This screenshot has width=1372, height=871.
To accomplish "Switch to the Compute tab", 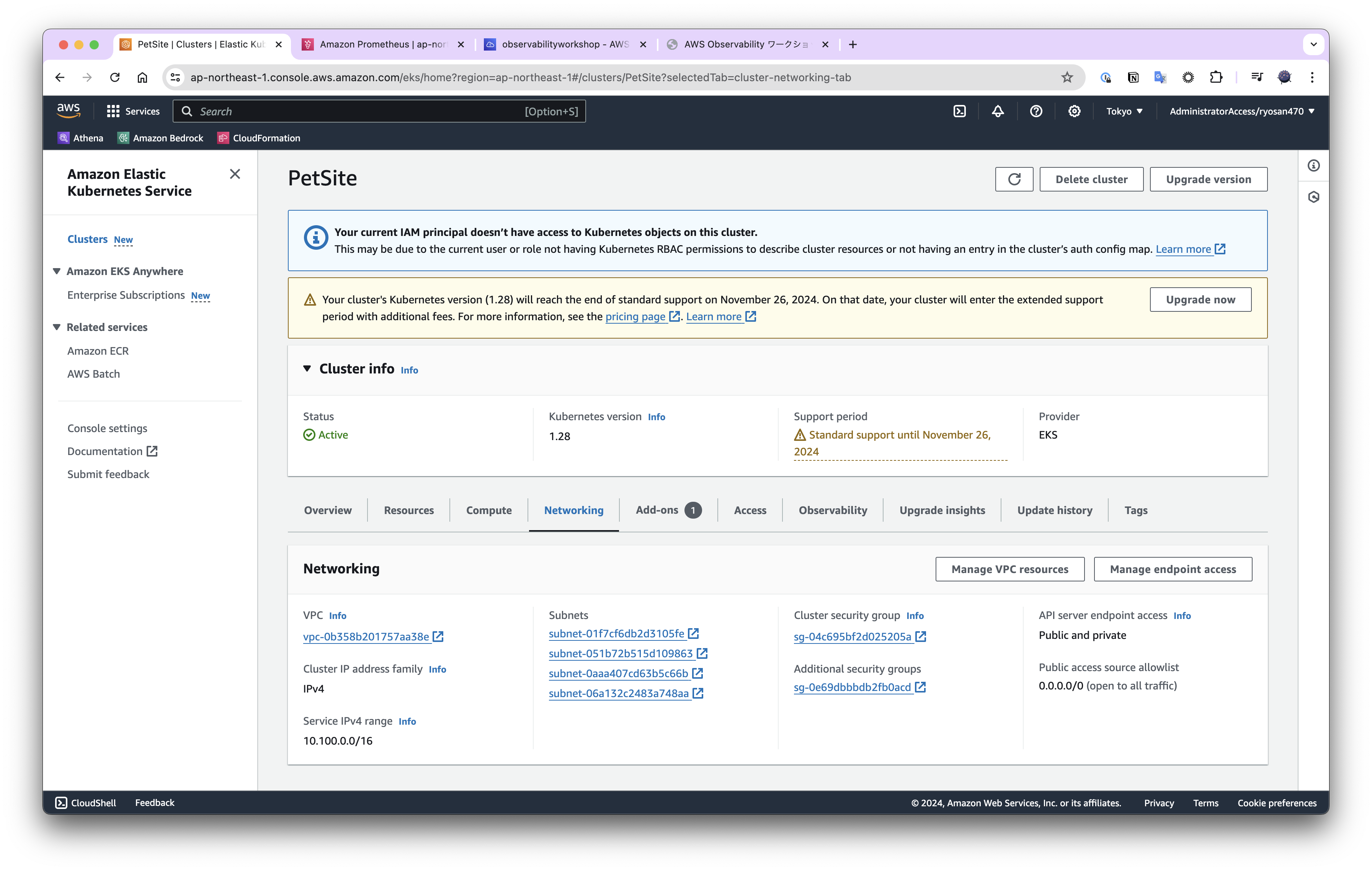I will tap(488, 510).
